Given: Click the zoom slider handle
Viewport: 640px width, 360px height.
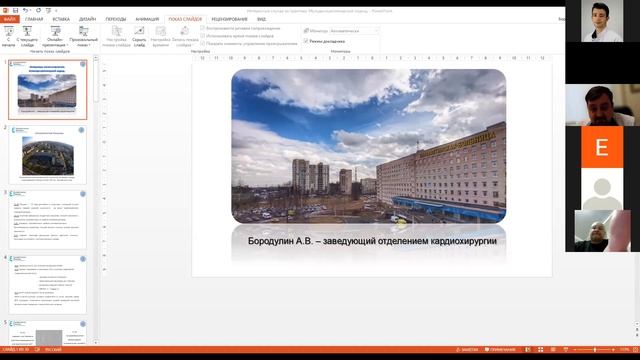Looking at the screenshot, I should [595, 350].
